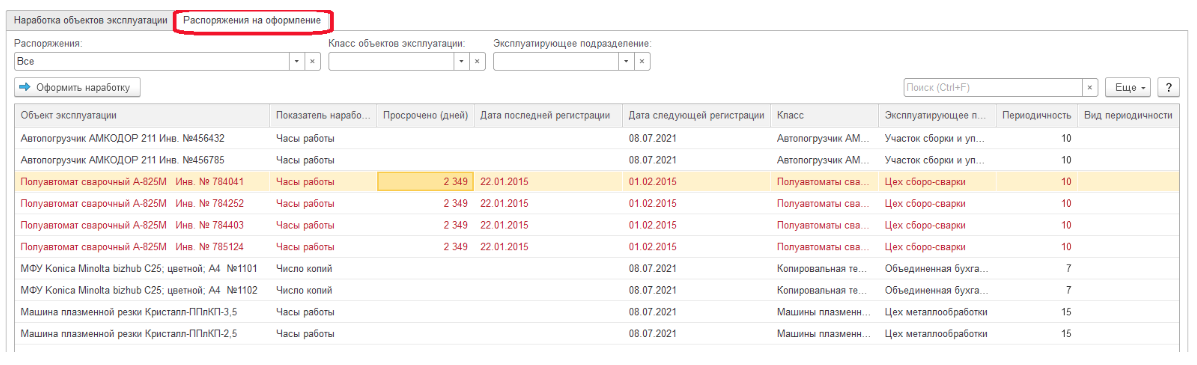Screen dimensions: 1197x365
Task: Click the Распоряжения field showing Все
Action: 152,61
